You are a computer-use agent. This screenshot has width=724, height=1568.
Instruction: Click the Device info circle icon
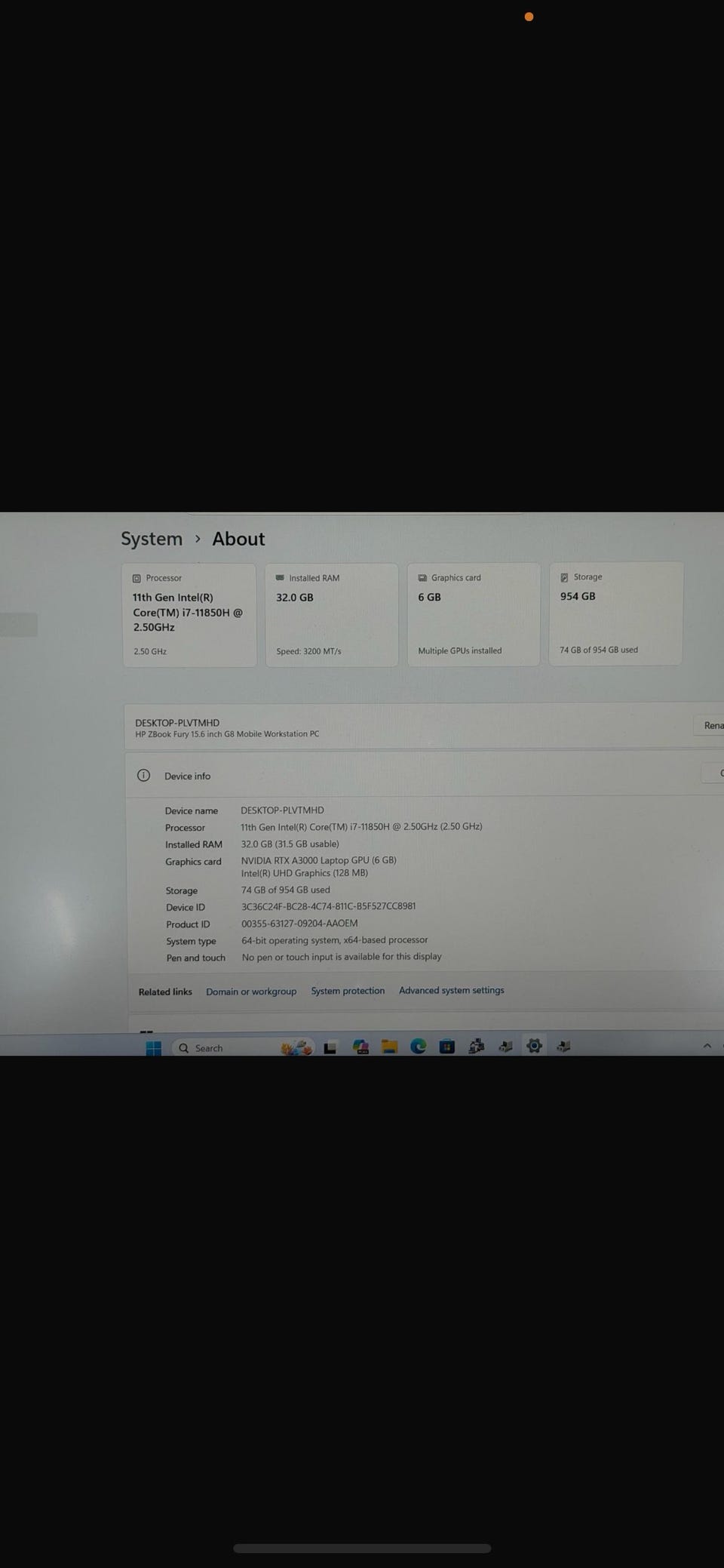pyautogui.click(x=143, y=775)
